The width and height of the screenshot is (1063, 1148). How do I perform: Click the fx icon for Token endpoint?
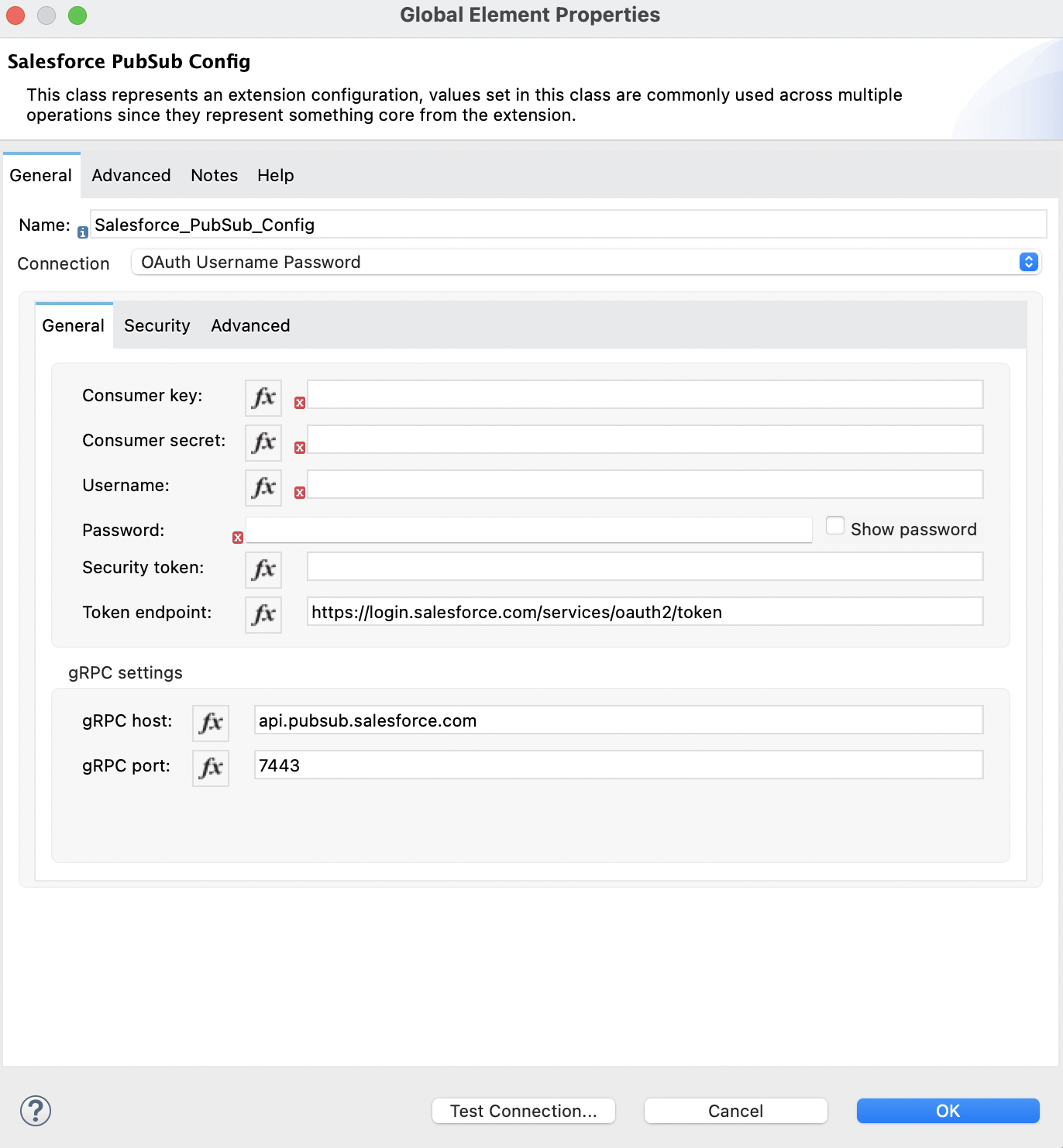263,614
